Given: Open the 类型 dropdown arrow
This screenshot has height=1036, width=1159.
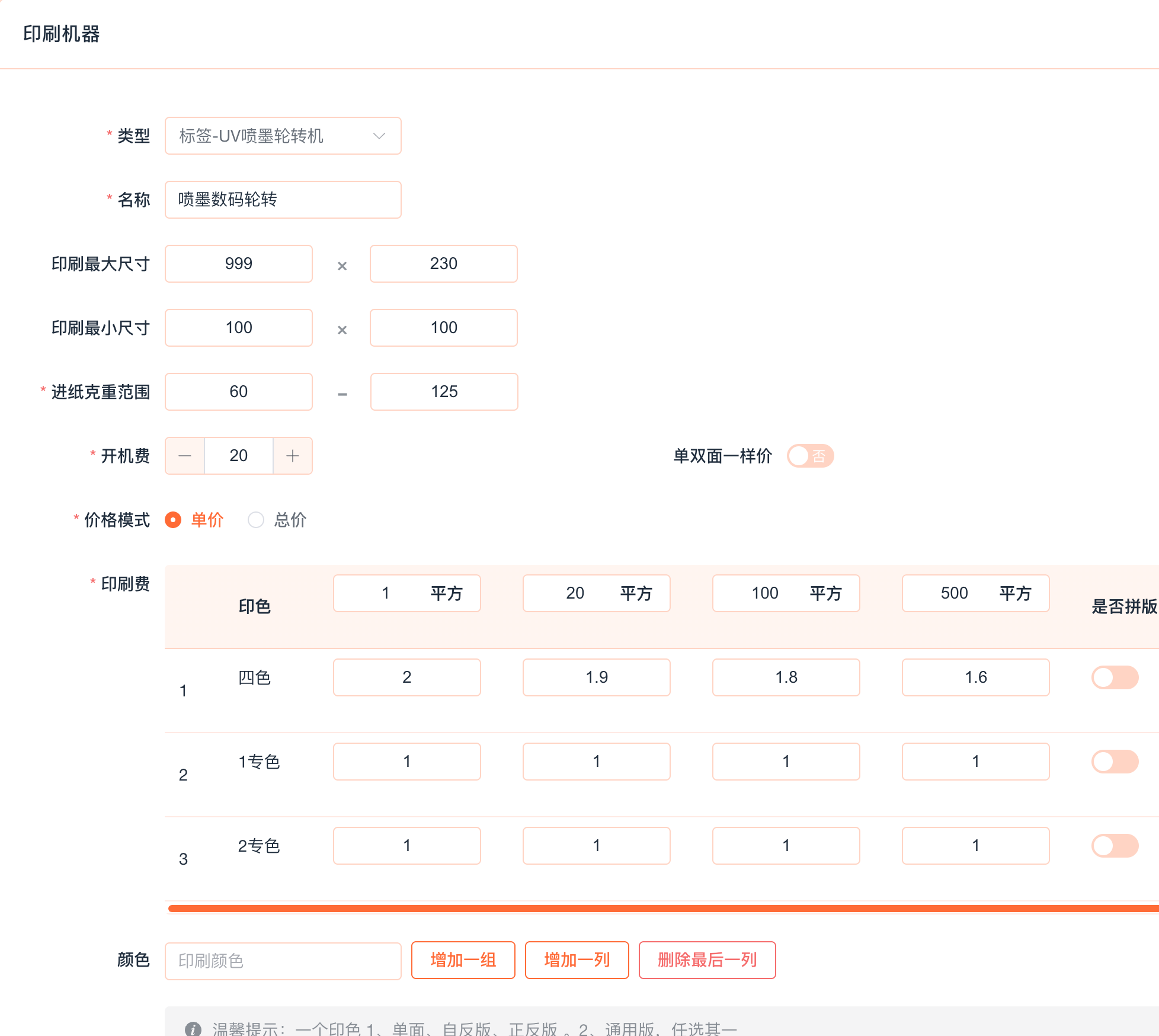Looking at the screenshot, I should pyautogui.click(x=379, y=136).
